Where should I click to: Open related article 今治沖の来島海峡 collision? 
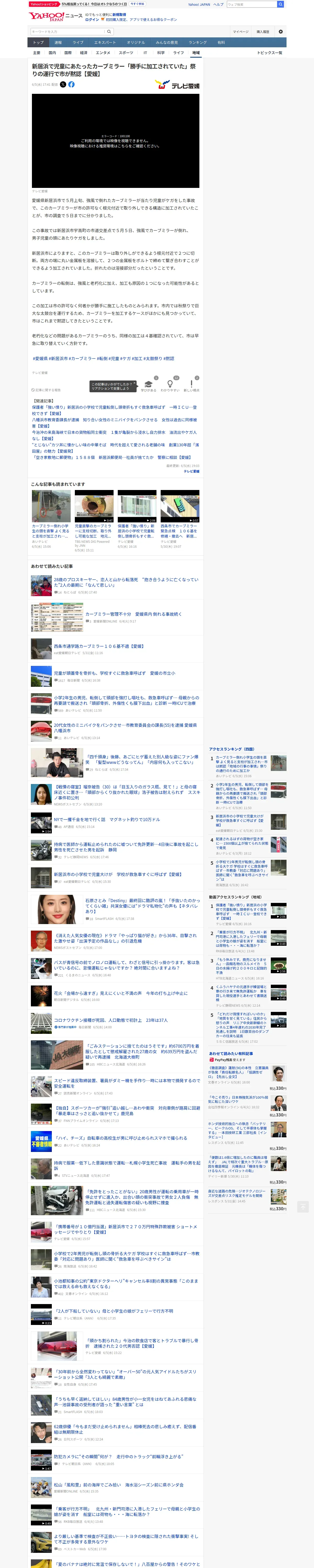point(115,435)
